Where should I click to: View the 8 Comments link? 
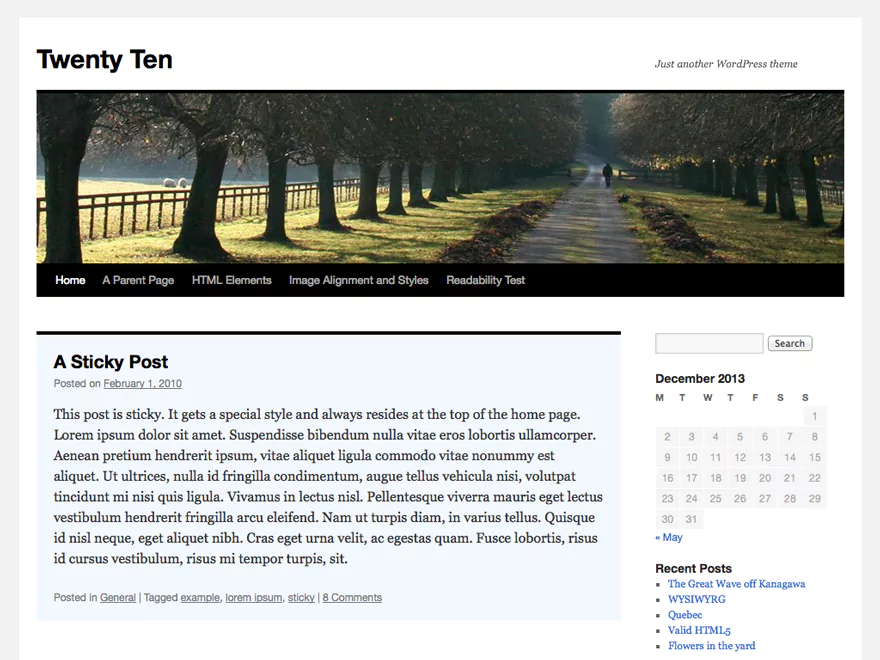pos(352,598)
